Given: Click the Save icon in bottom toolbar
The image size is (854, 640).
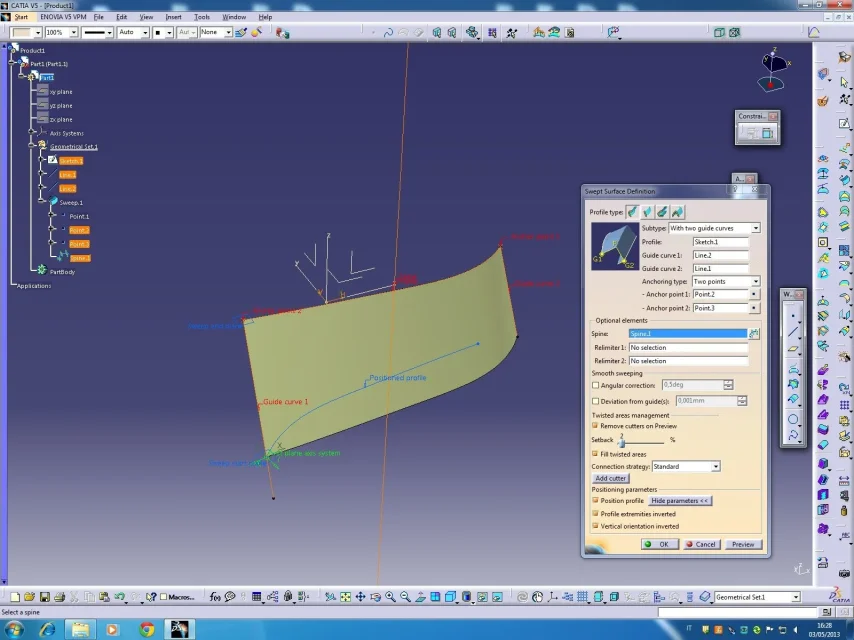Looking at the screenshot, I should point(44,597).
